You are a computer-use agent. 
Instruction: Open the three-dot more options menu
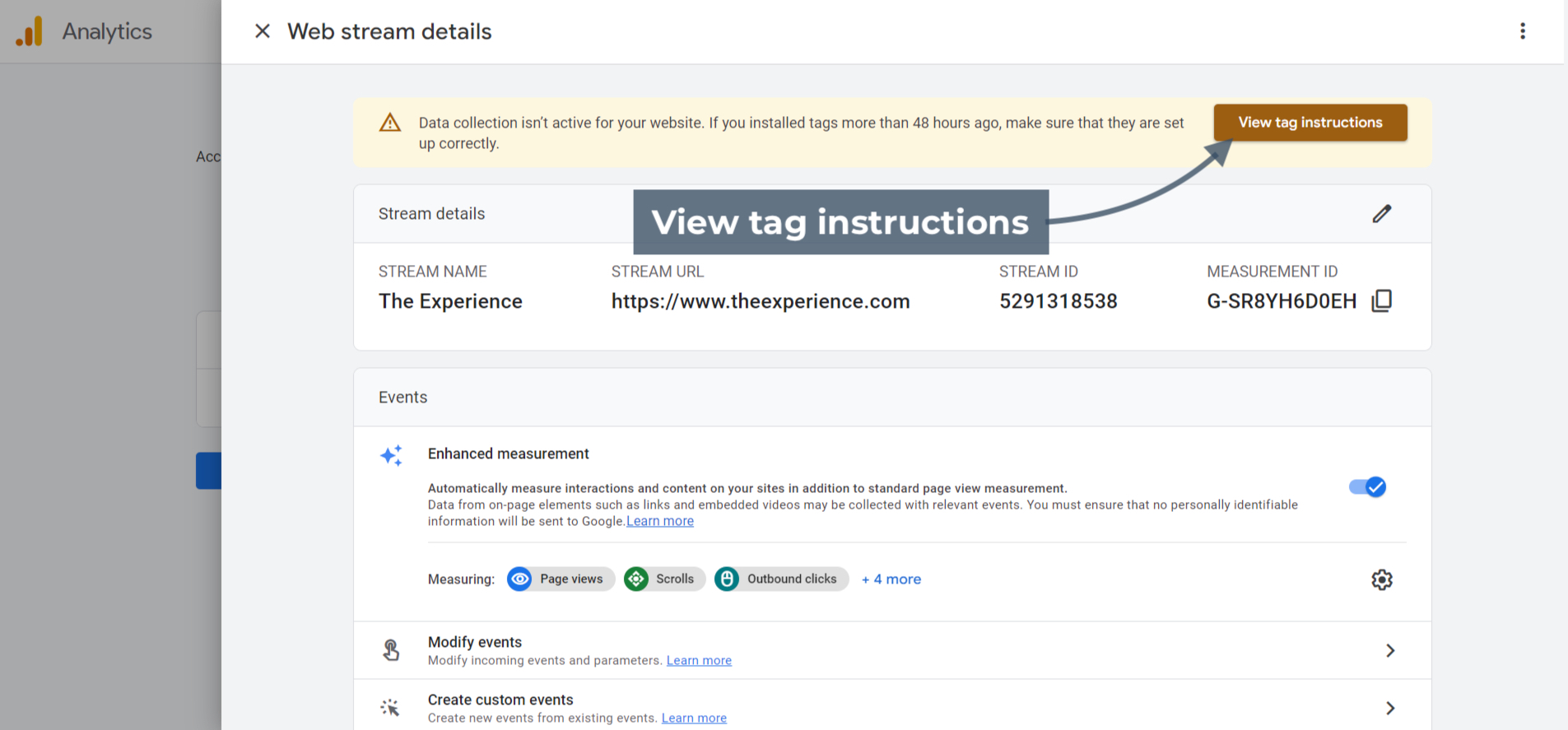[x=1522, y=31]
